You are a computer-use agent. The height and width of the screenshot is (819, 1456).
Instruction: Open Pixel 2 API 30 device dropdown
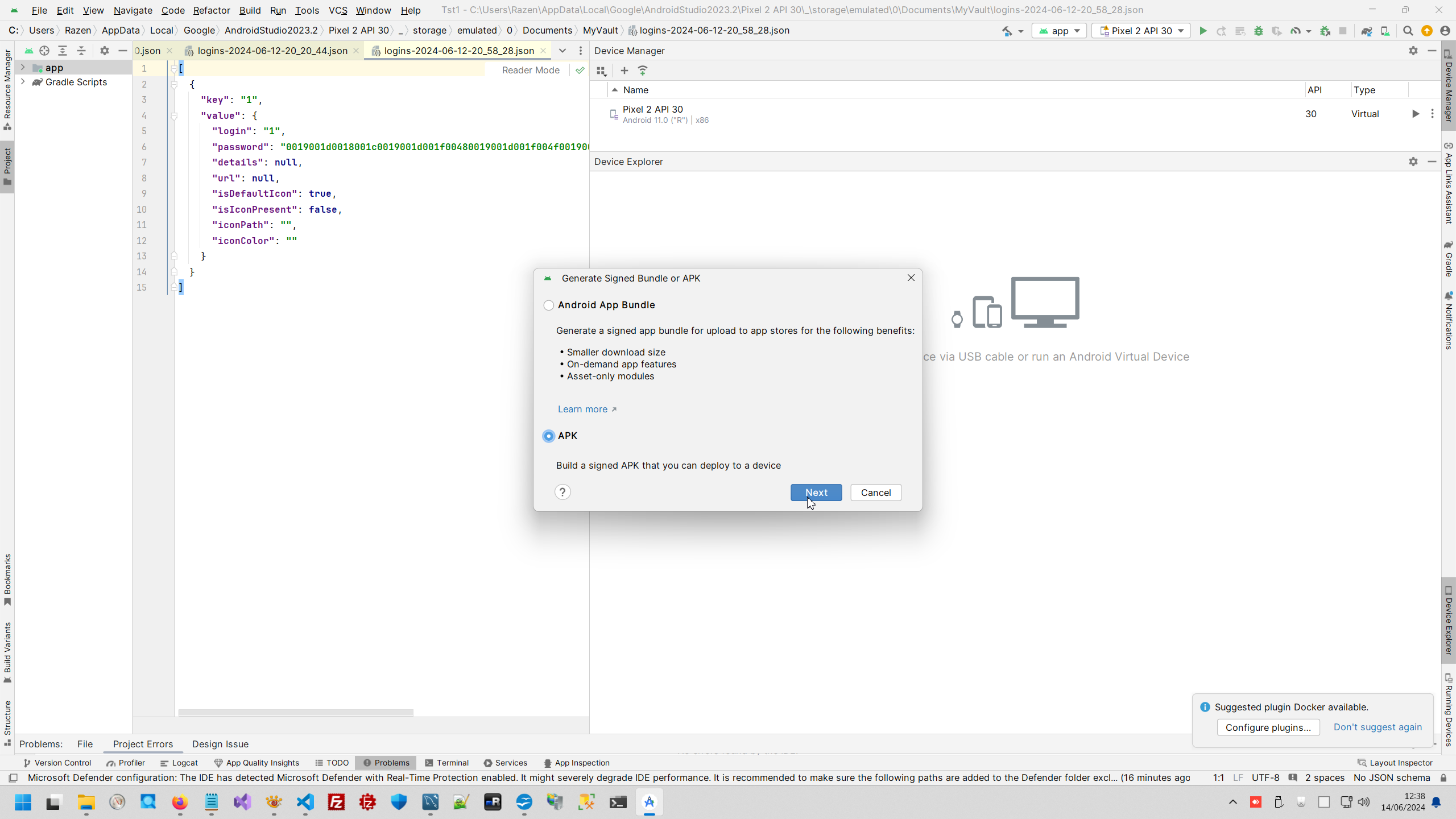point(1141,31)
